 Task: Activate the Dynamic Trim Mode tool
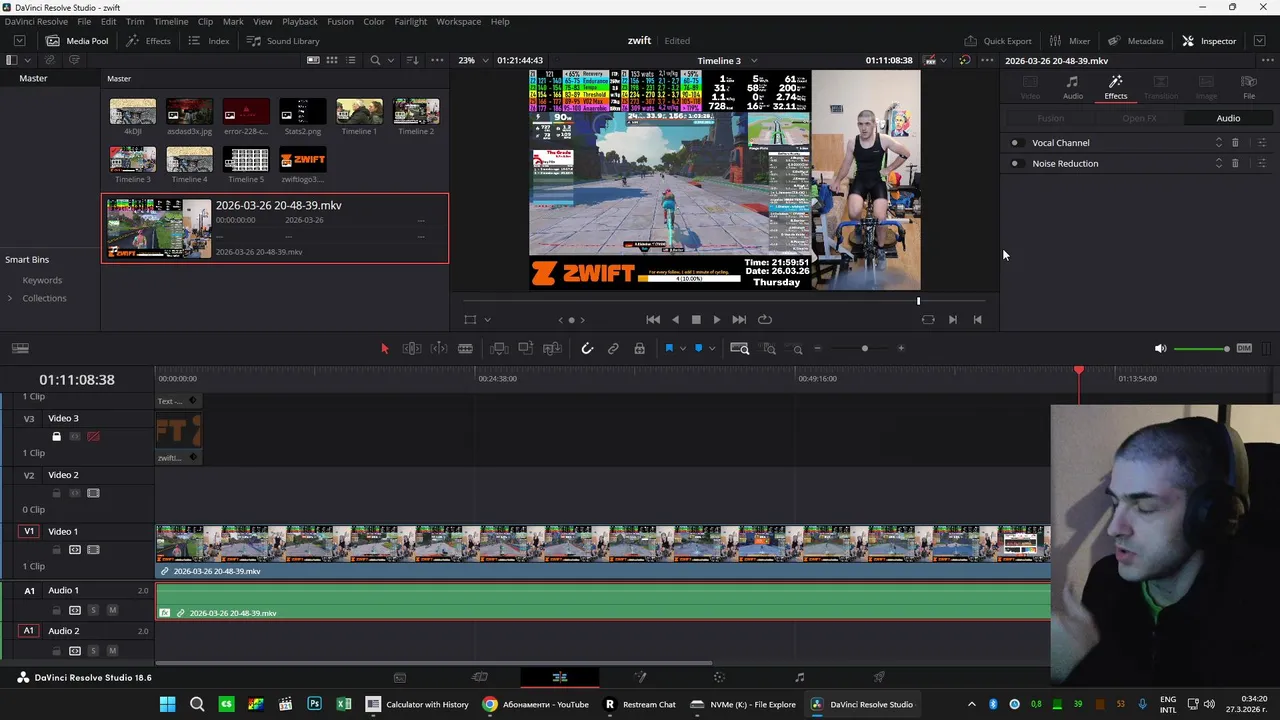[438, 348]
